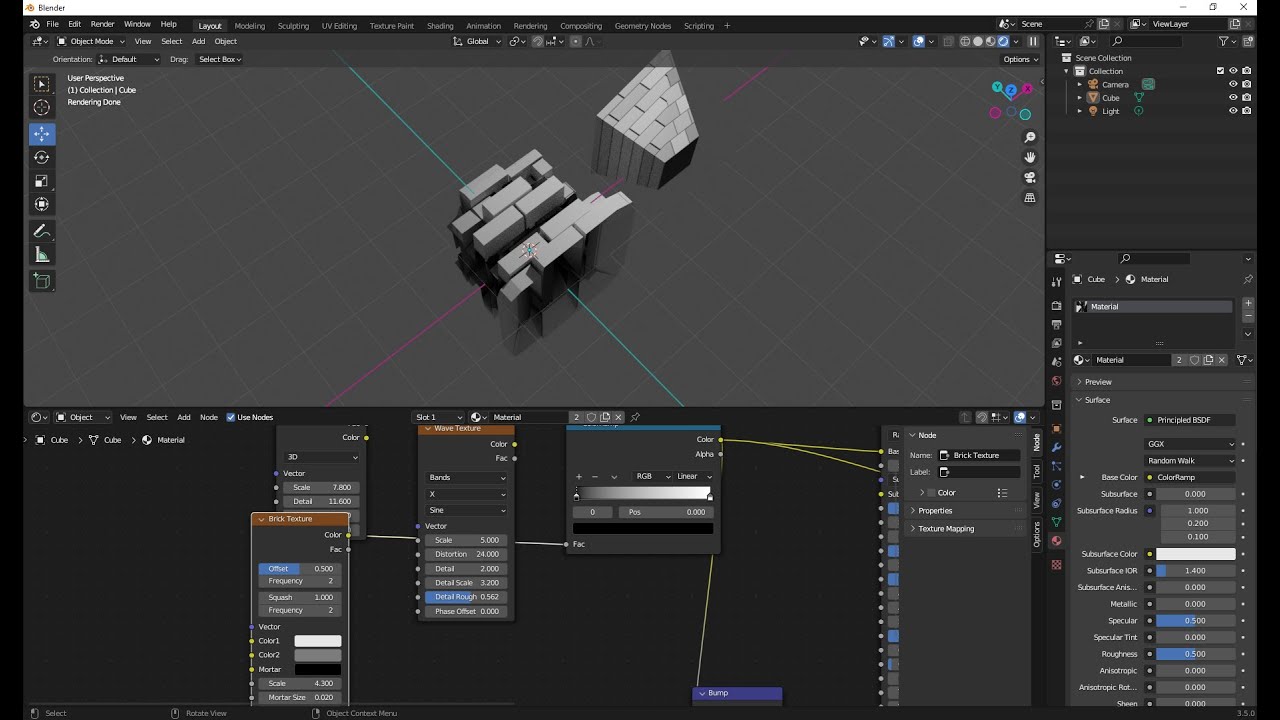Select the Select Box tool
This screenshot has height=720, width=1280.
tap(41, 84)
